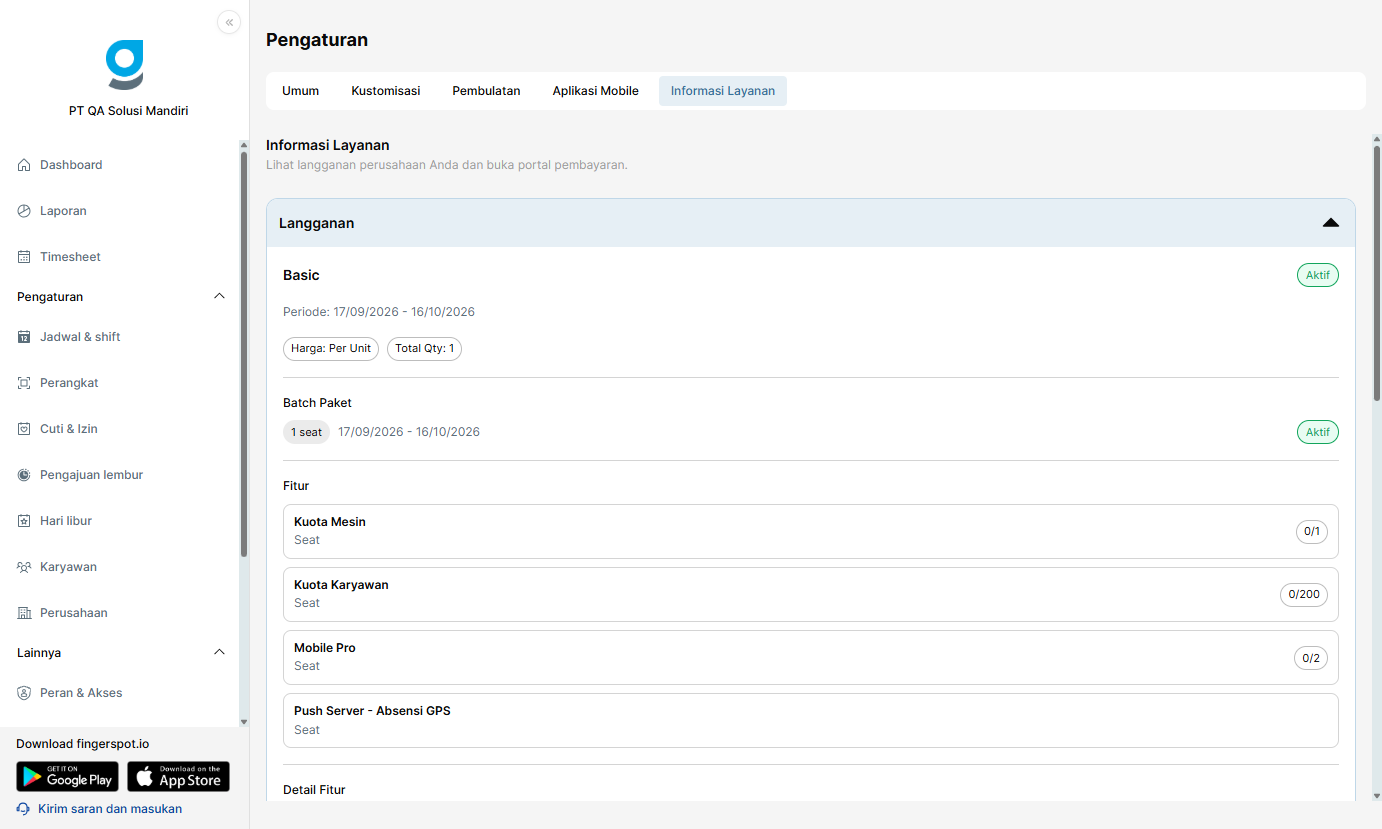
Task: Click the Jadwal & shift icon
Action: click(x=24, y=337)
